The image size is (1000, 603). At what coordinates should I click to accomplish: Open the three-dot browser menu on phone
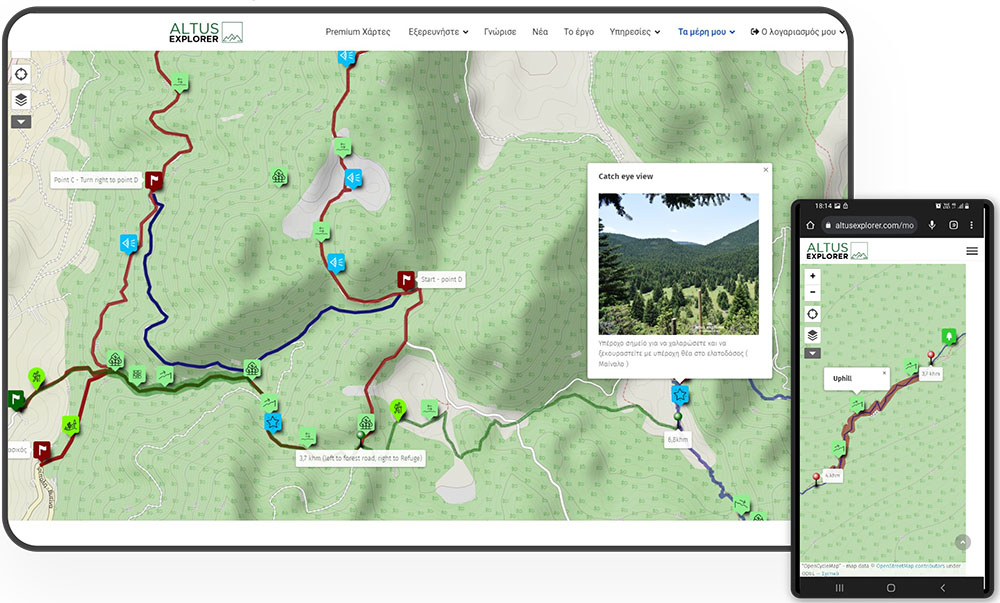tap(971, 225)
